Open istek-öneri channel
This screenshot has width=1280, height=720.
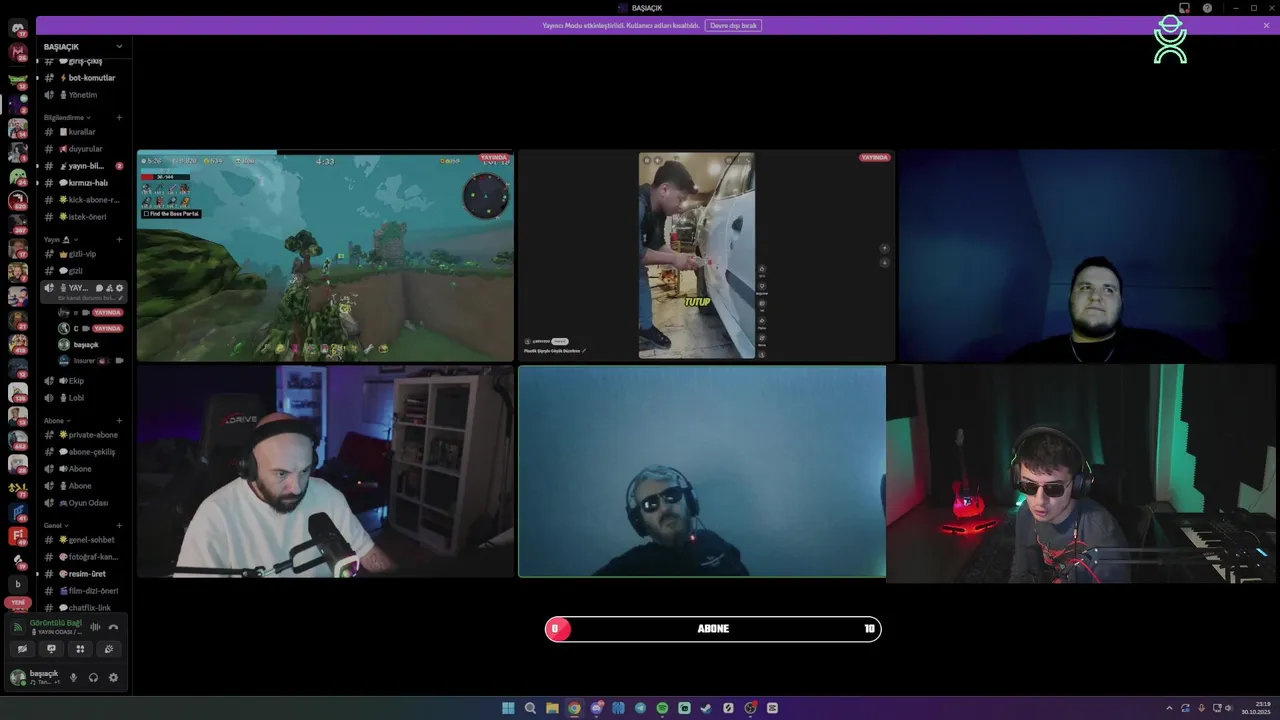tap(83, 217)
